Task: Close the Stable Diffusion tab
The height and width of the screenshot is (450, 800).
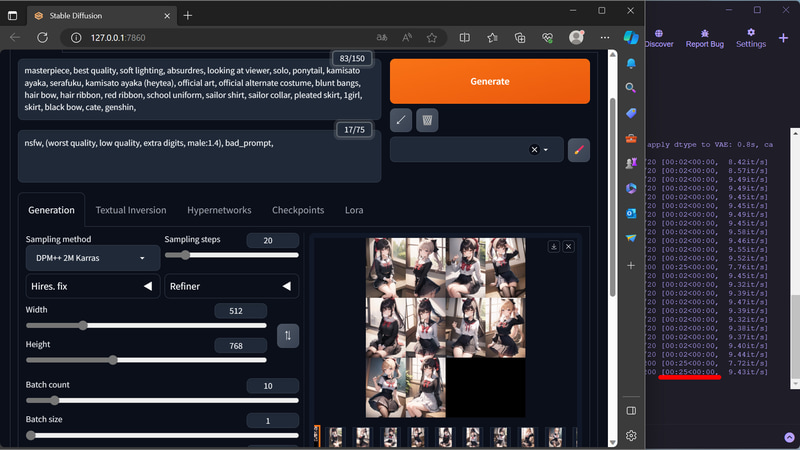Action: click(x=167, y=16)
